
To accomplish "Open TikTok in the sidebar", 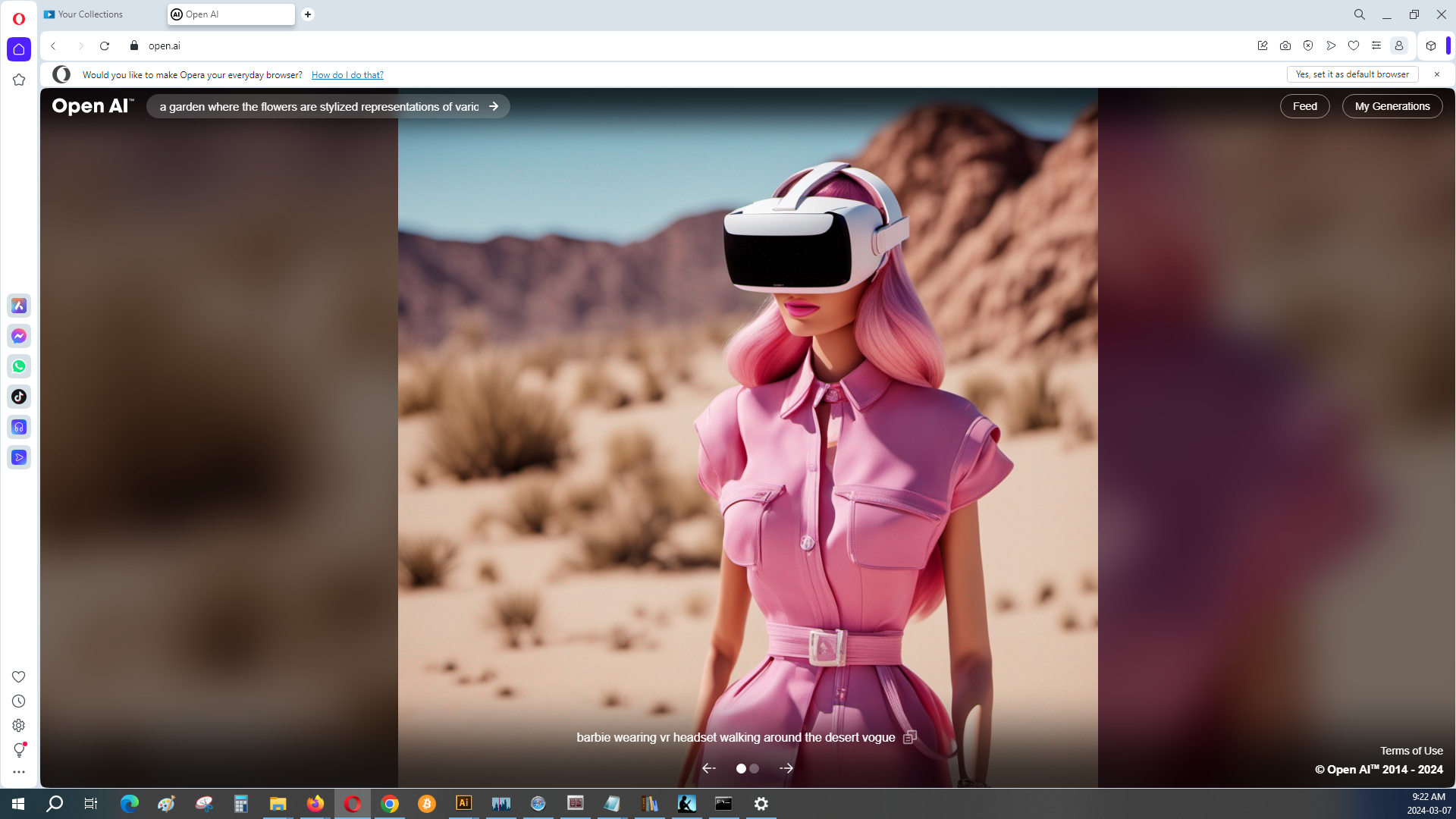I will (19, 397).
